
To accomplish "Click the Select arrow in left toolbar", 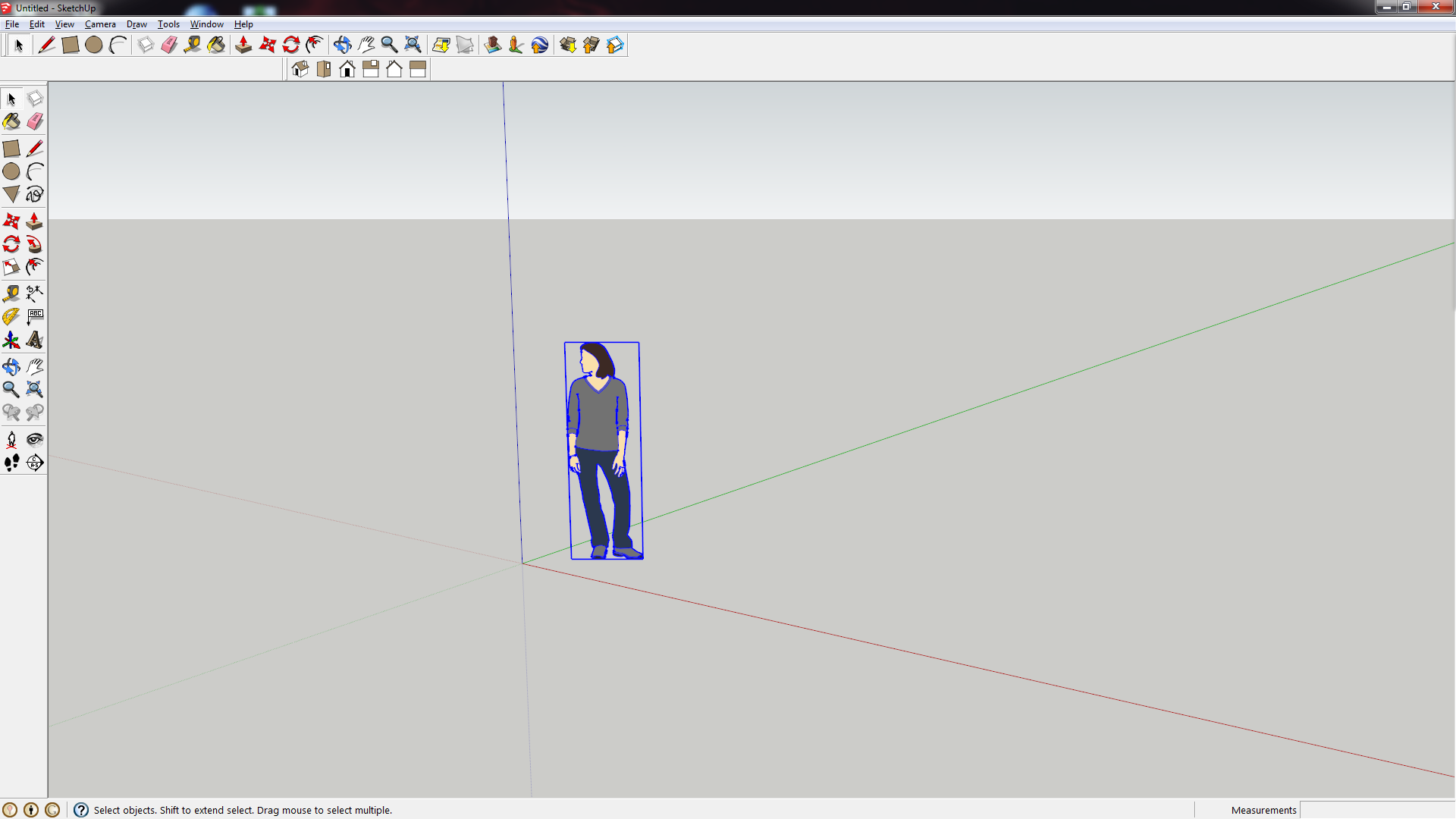I will point(11,99).
